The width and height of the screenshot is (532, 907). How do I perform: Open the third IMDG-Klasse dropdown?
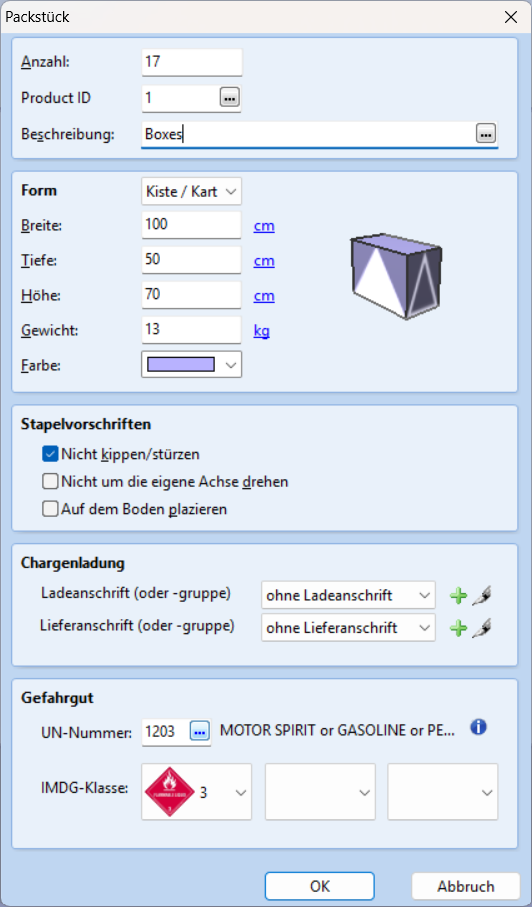click(443, 791)
